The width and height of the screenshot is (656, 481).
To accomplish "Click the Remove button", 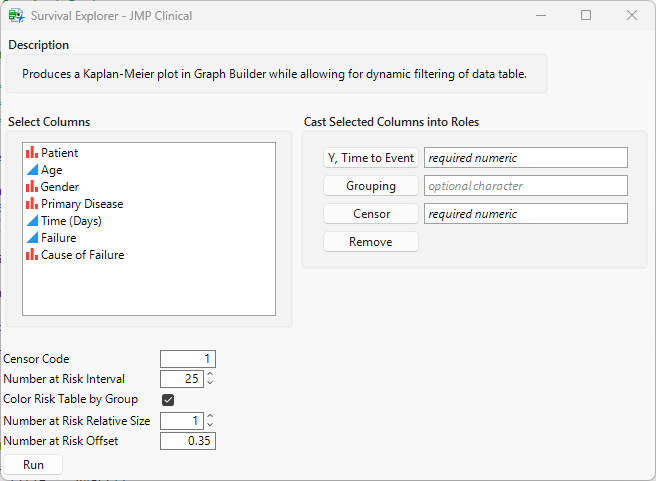I will (x=370, y=242).
